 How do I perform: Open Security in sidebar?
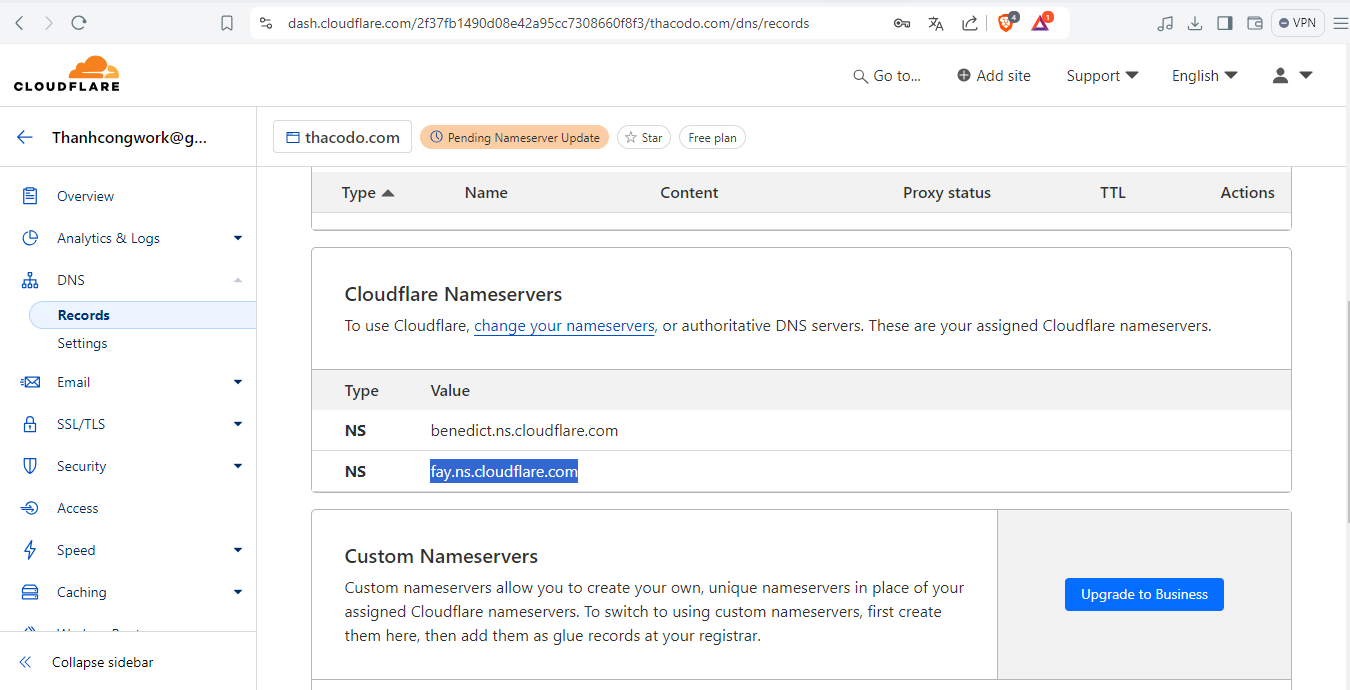pyautogui.click(x=81, y=466)
